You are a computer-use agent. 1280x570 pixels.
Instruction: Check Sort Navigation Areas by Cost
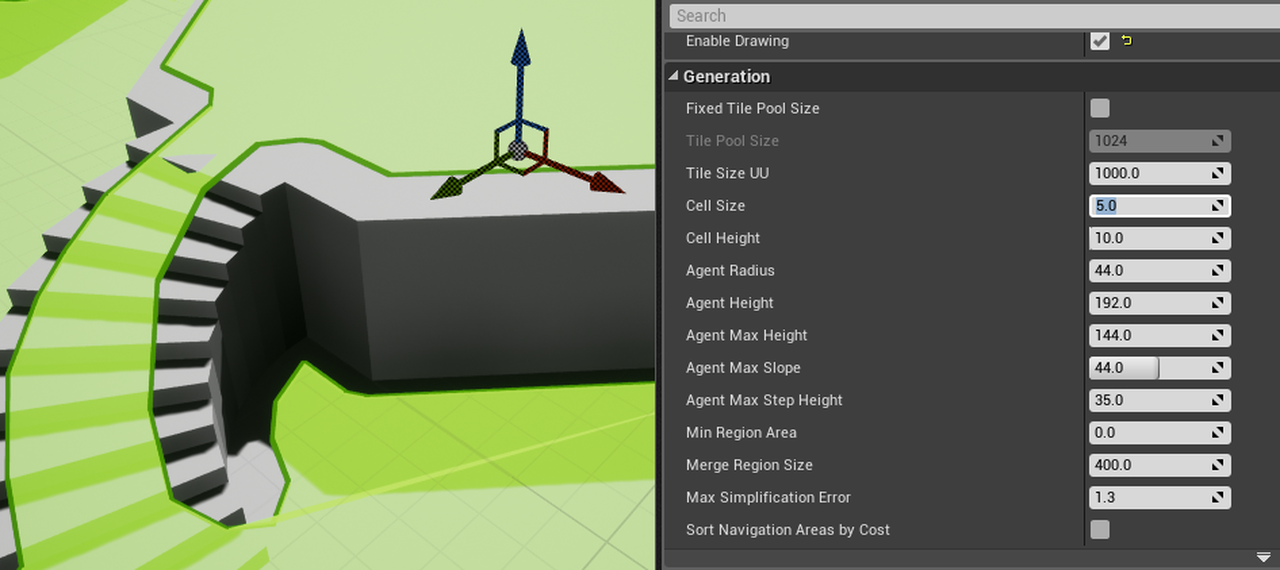[1100, 530]
